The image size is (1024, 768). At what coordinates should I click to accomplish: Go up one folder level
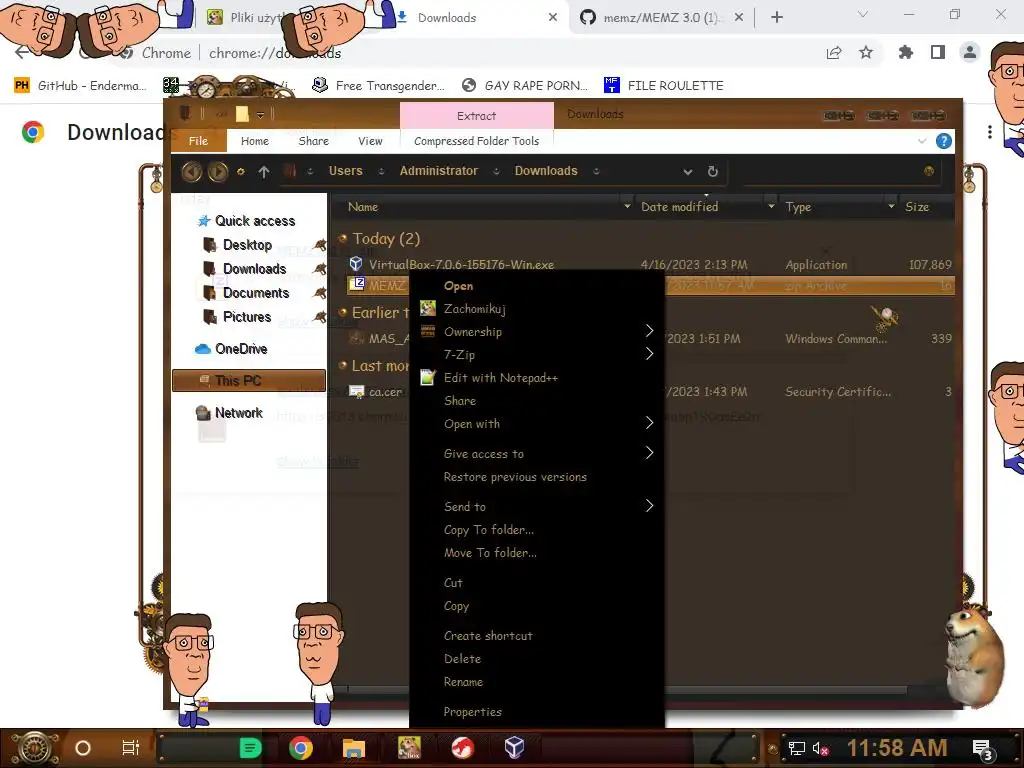[x=264, y=171]
